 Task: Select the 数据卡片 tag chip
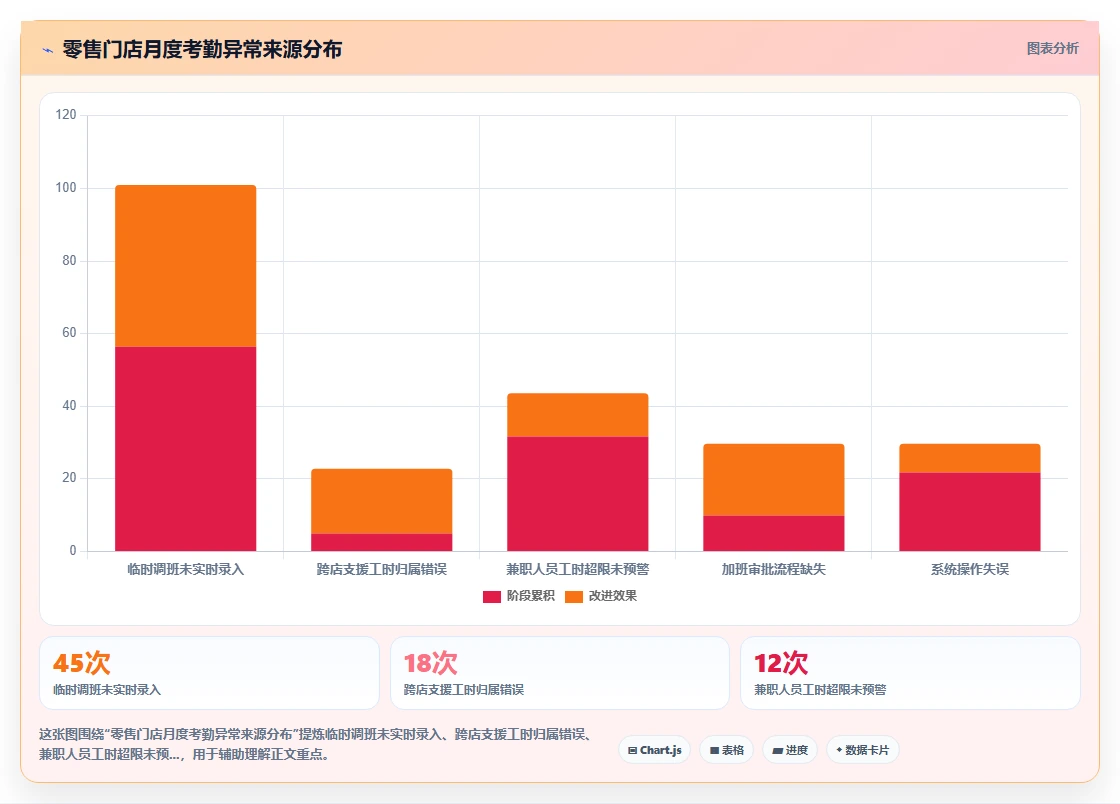pos(862,750)
